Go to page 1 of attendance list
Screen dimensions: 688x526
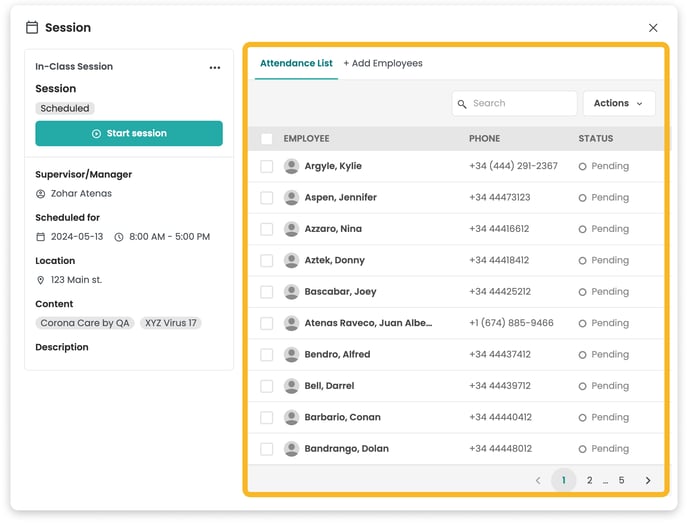(563, 480)
